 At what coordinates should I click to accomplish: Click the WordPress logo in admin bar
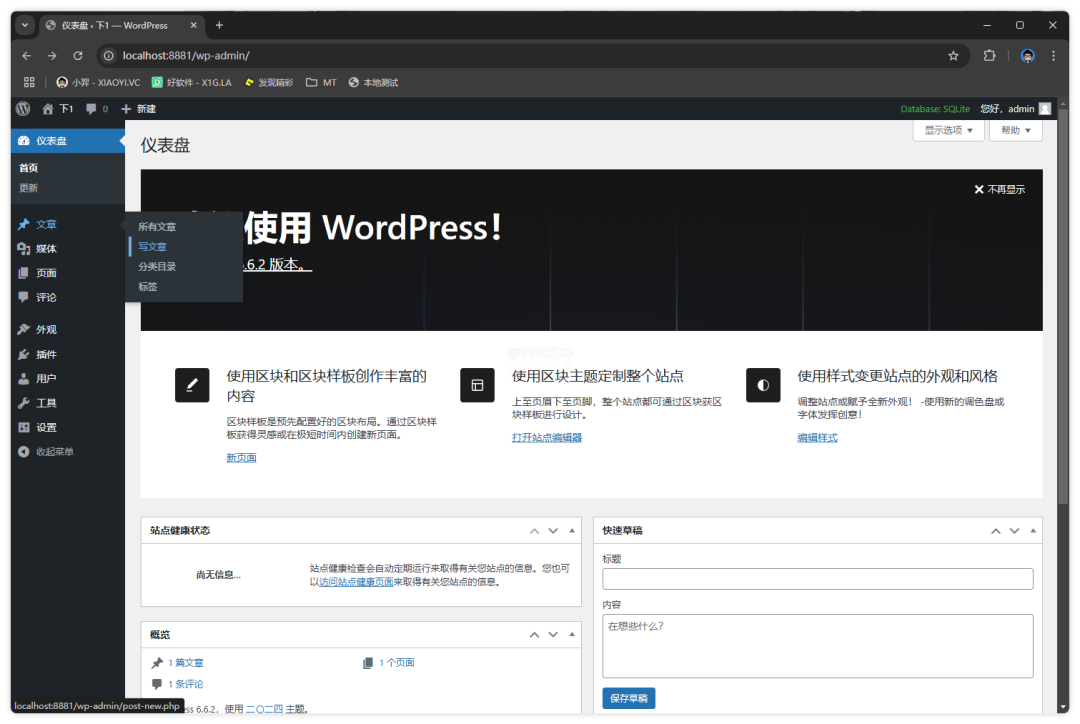pyautogui.click(x=23, y=109)
